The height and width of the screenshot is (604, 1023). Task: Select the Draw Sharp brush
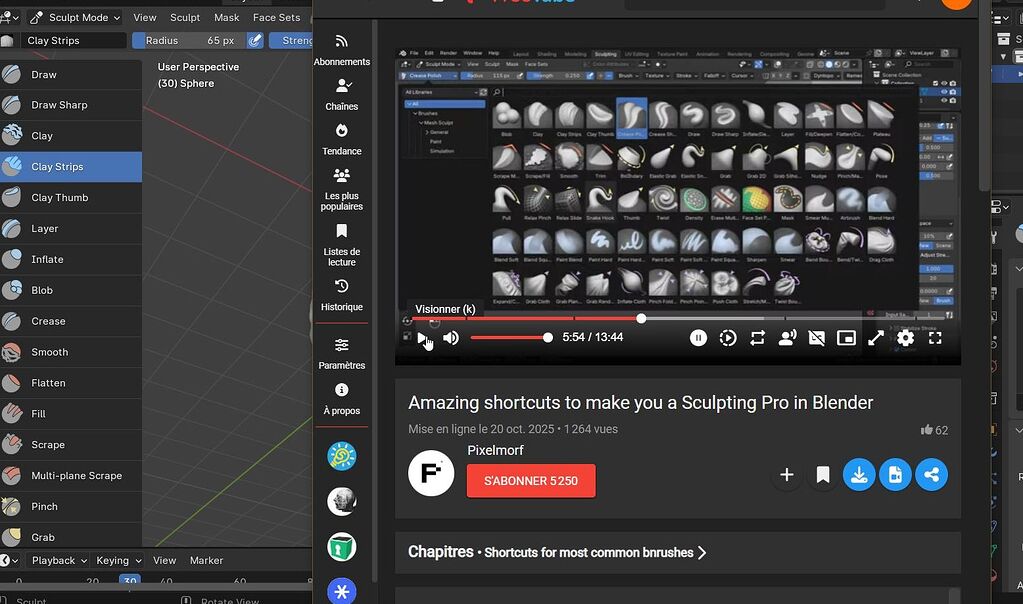(70, 105)
